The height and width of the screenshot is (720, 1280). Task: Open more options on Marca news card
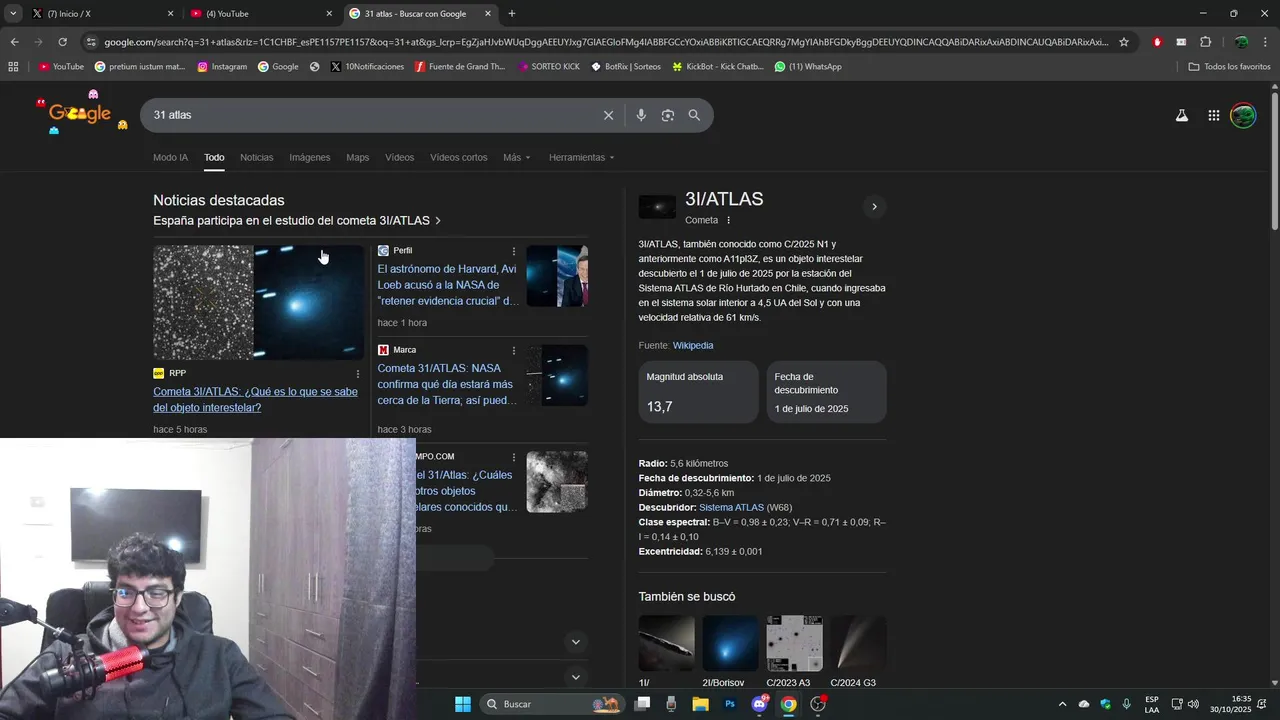[x=514, y=351]
